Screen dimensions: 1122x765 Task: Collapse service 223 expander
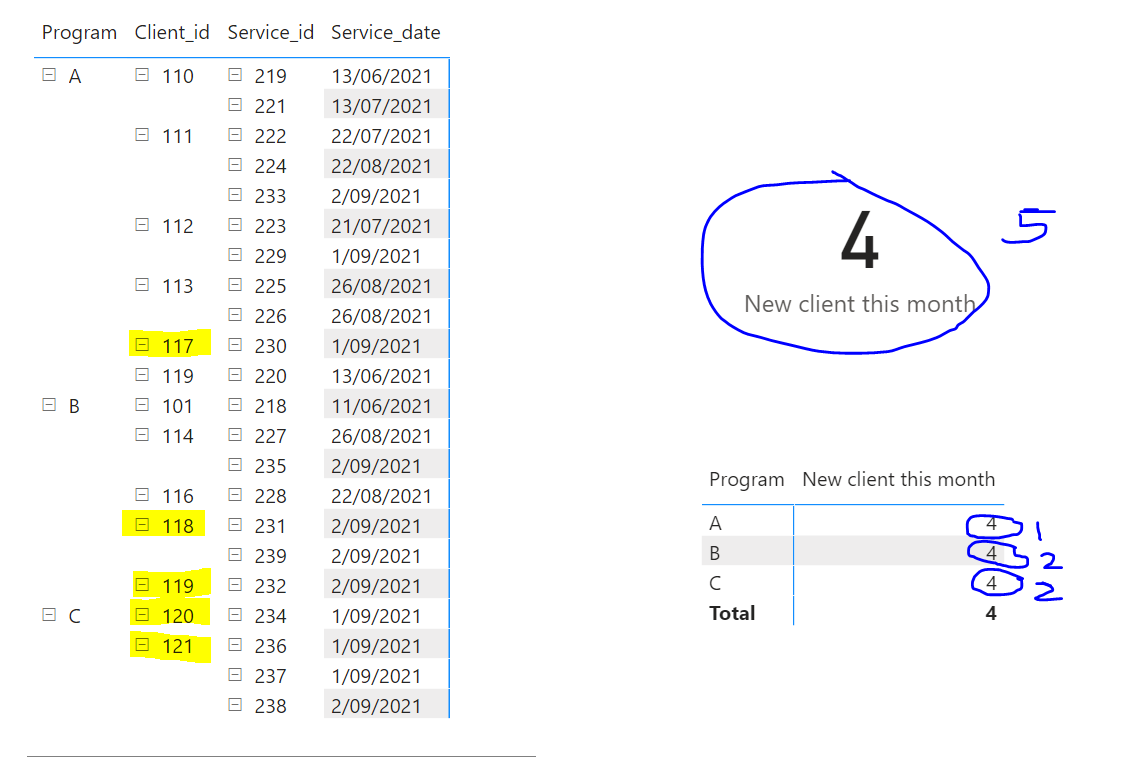pyautogui.click(x=235, y=225)
